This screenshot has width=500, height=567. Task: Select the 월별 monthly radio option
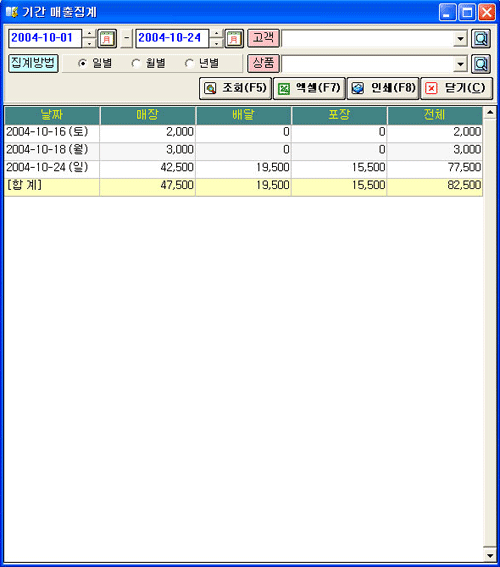148,64
